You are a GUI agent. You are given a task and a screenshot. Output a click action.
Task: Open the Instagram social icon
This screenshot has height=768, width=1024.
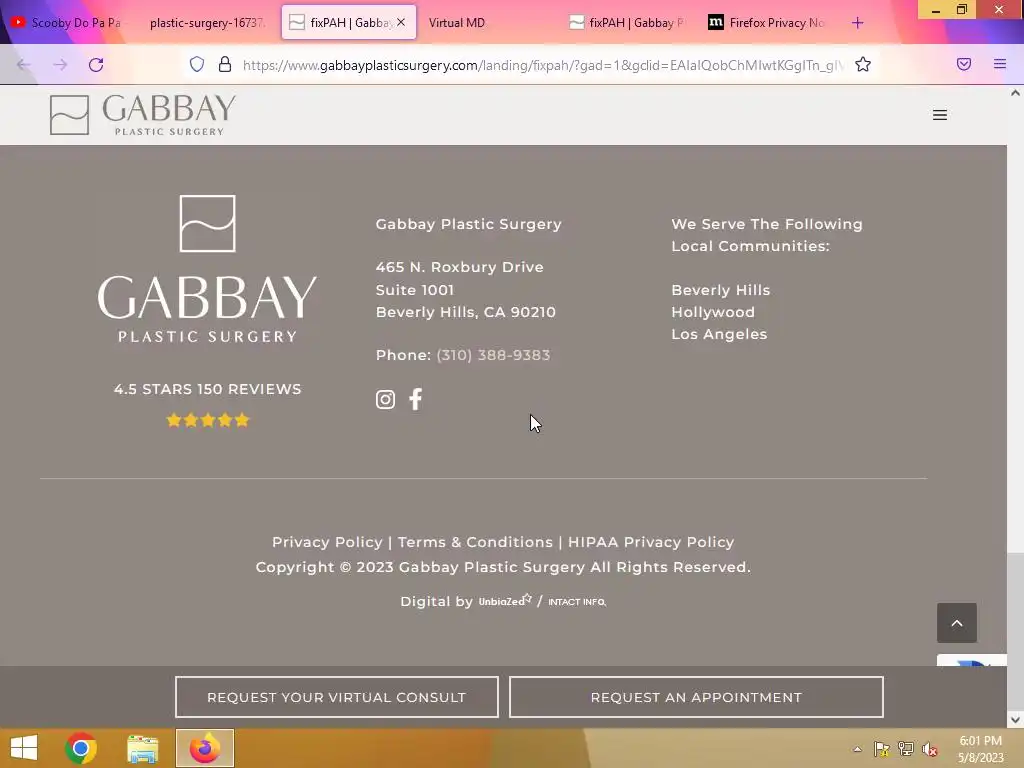[385, 399]
